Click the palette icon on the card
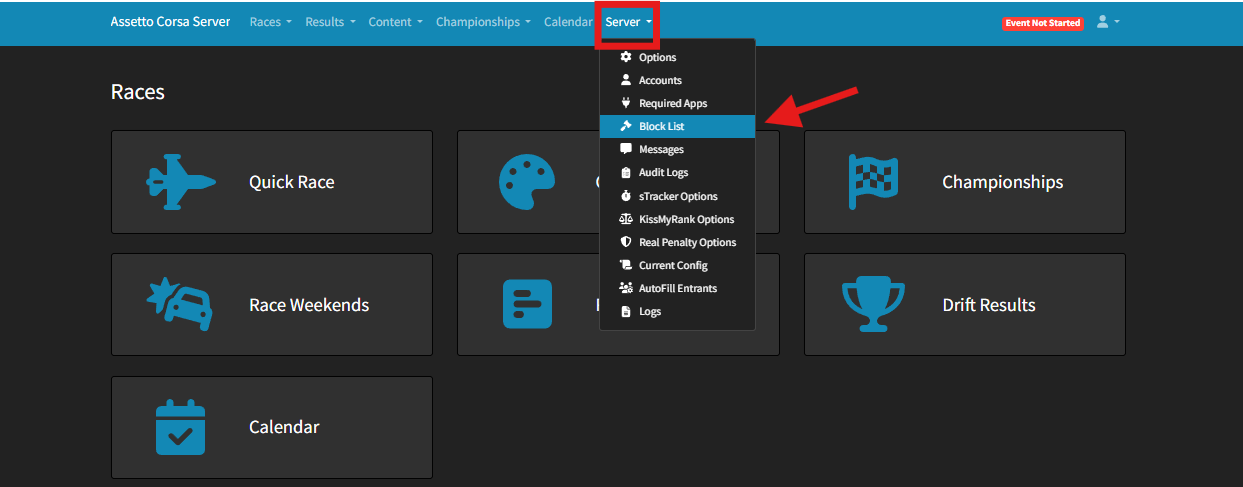 click(x=527, y=182)
